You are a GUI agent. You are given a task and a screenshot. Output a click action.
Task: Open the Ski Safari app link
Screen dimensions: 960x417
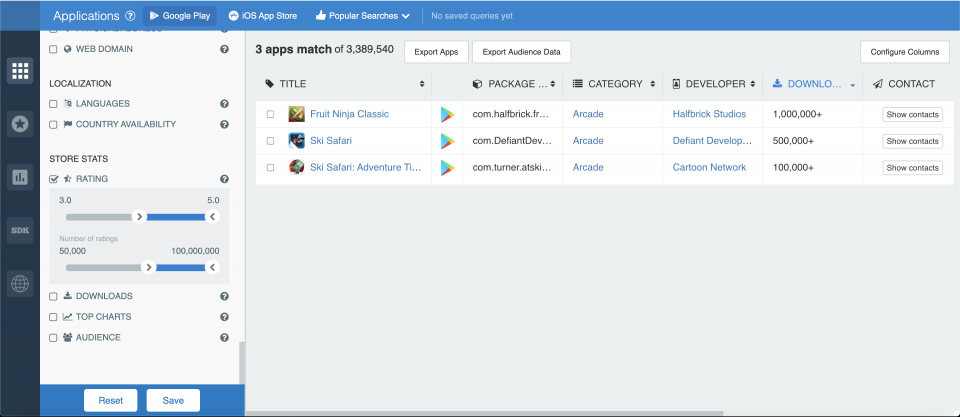[331, 141]
